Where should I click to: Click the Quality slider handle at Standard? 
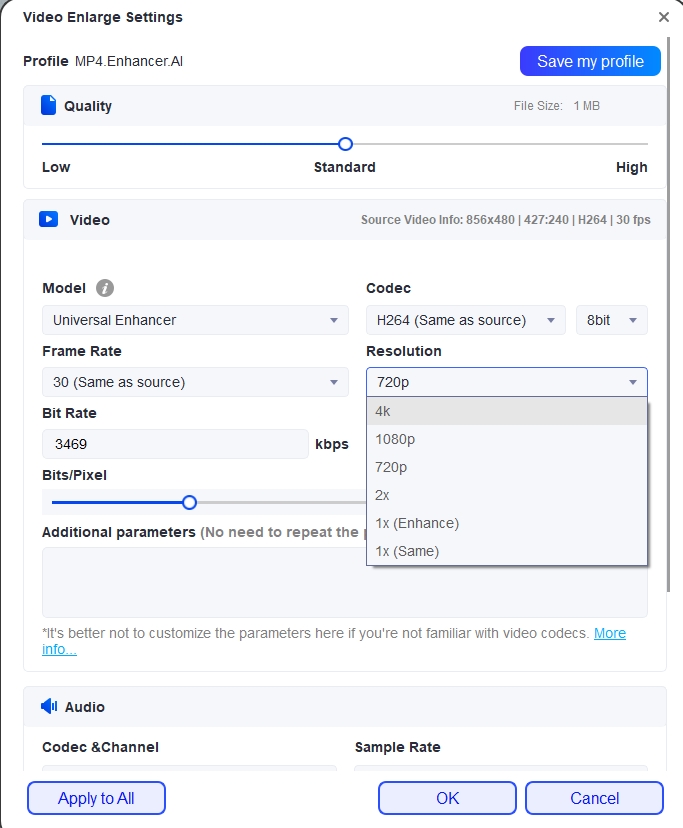pyautogui.click(x=344, y=144)
